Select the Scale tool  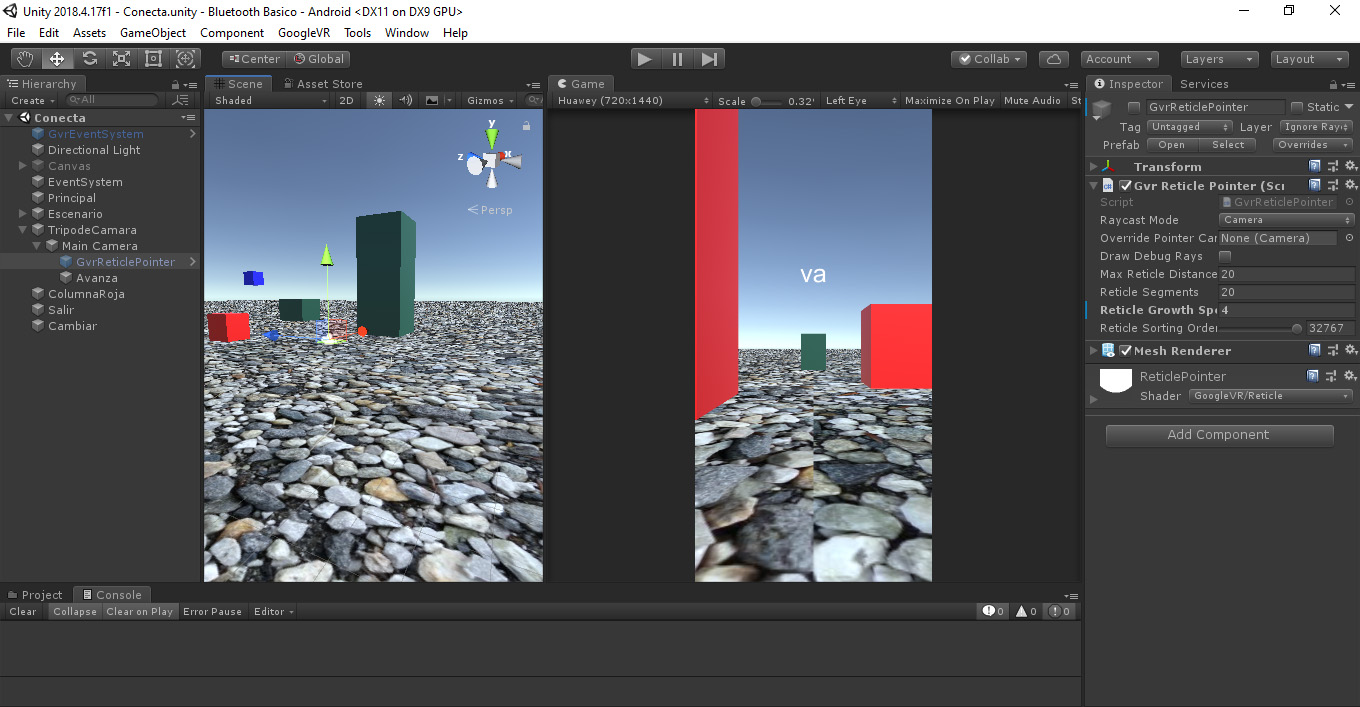pyautogui.click(x=122, y=59)
